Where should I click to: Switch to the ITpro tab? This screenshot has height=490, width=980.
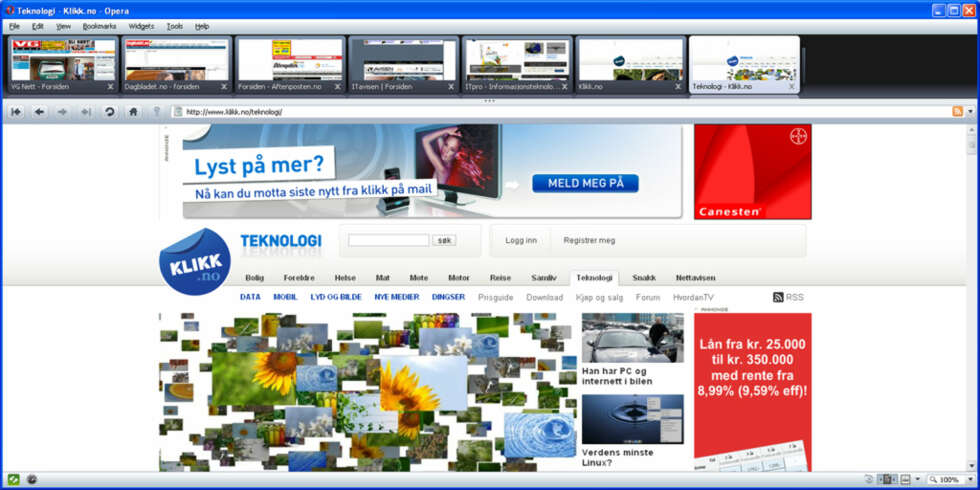pos(517,64)
